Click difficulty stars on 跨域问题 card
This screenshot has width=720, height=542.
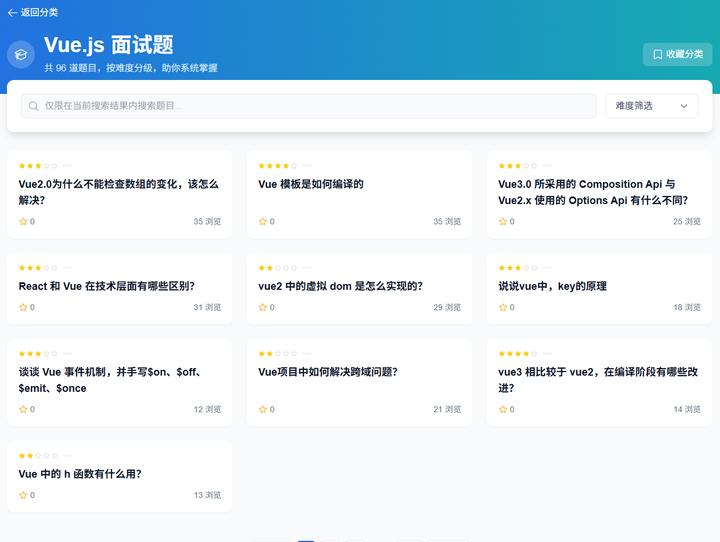(x=278, y=354)
